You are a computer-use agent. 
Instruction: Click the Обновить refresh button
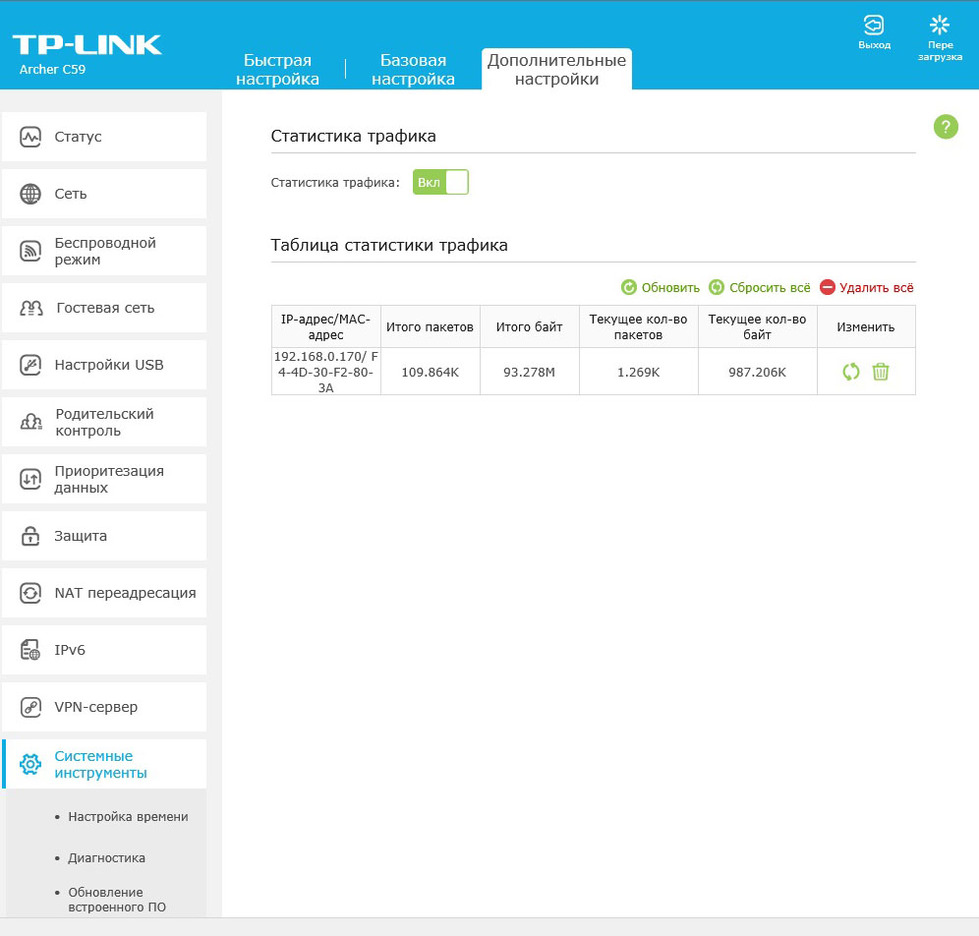pos(660,288)
